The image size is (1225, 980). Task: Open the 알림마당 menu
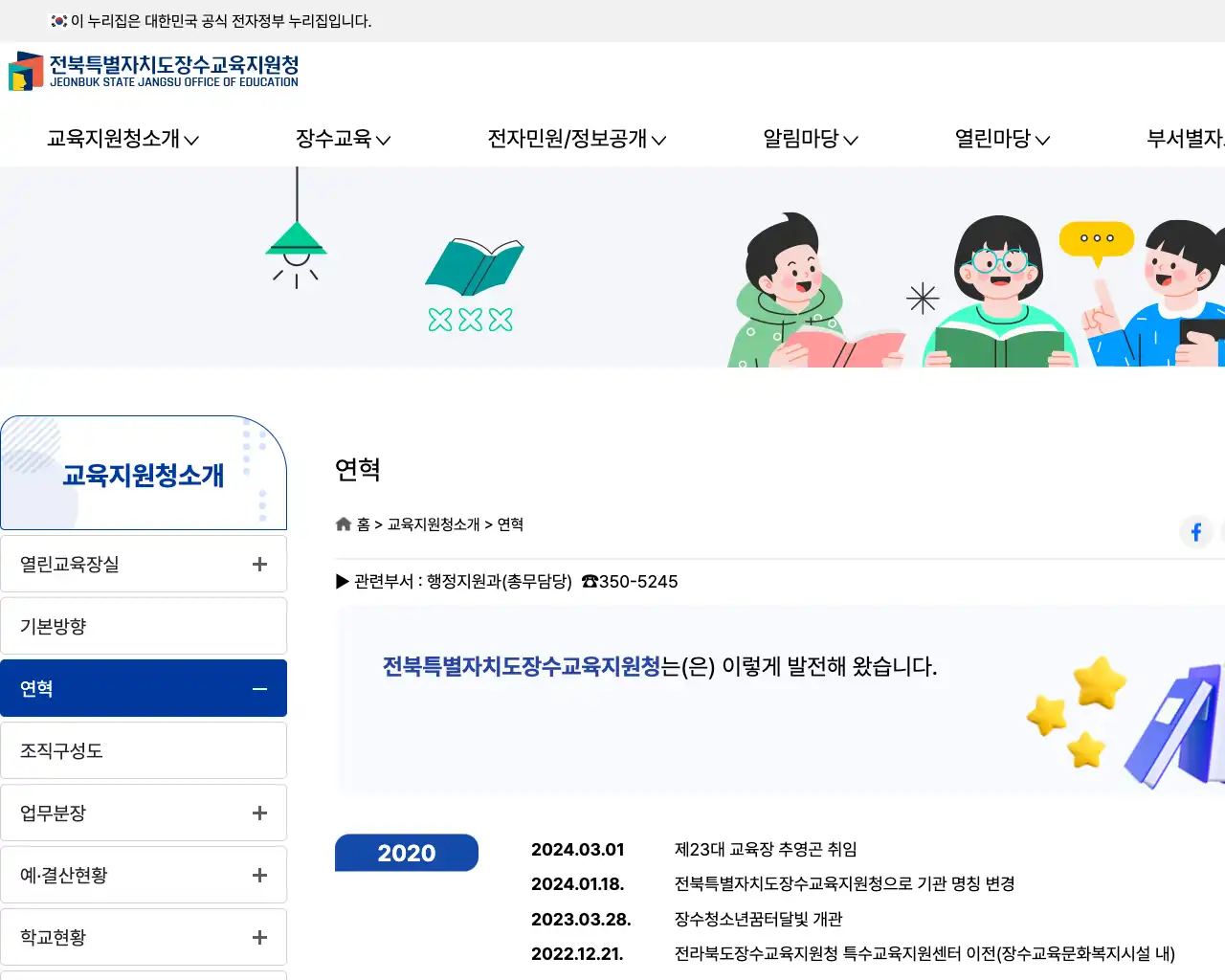pos(807,139)
